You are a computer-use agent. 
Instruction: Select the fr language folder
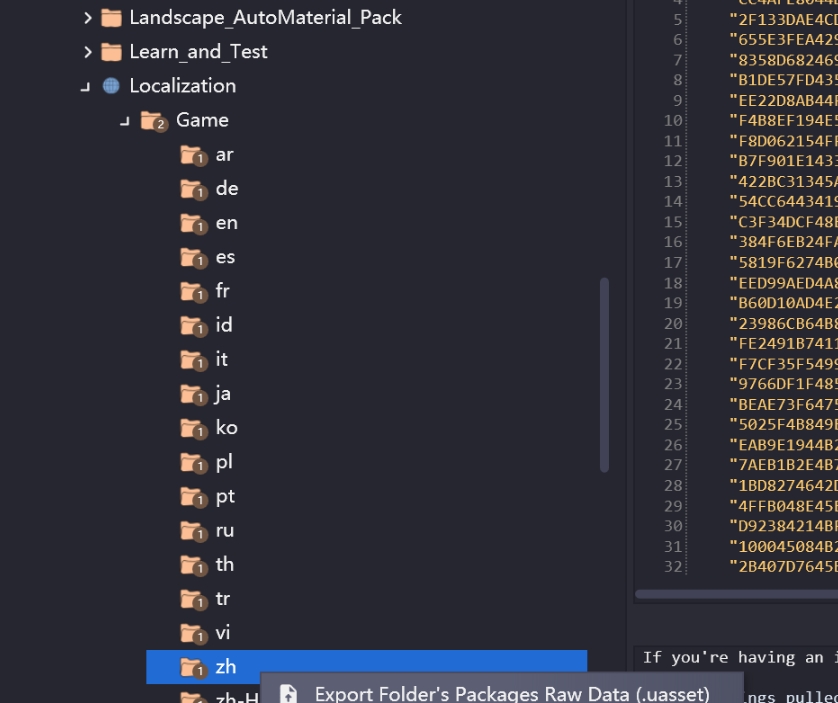(222, 291)
